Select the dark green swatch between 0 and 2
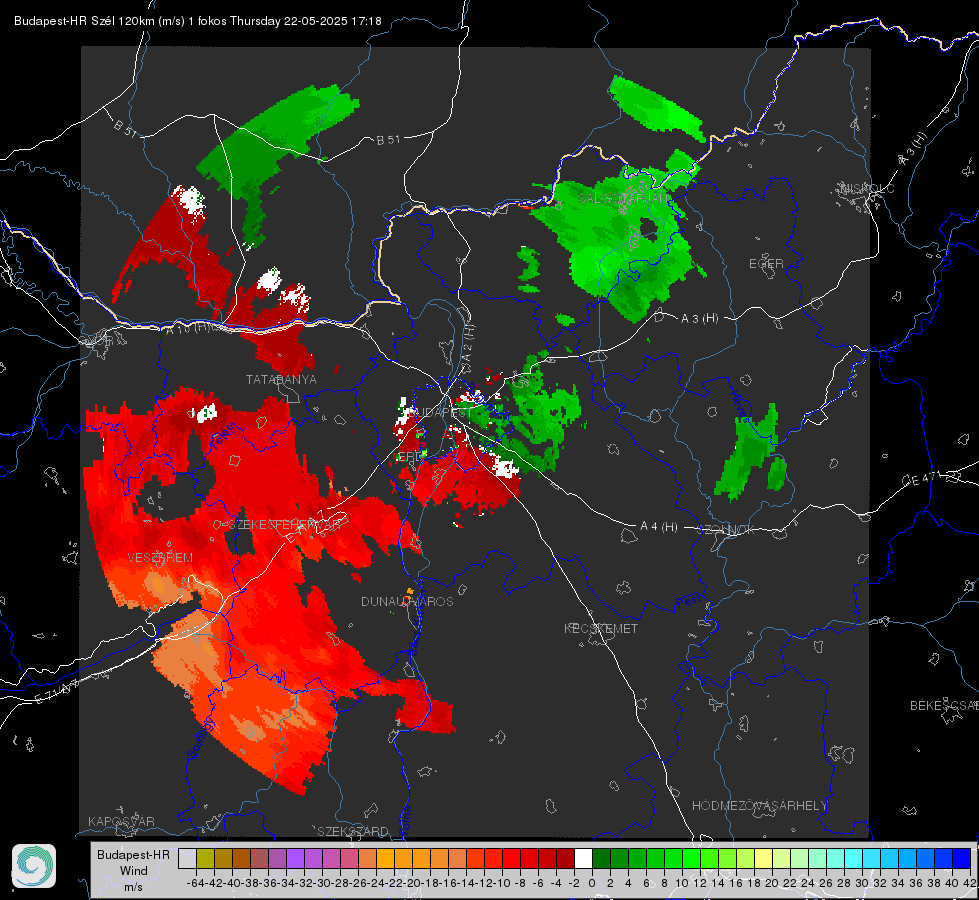 (x=601, y=858)
